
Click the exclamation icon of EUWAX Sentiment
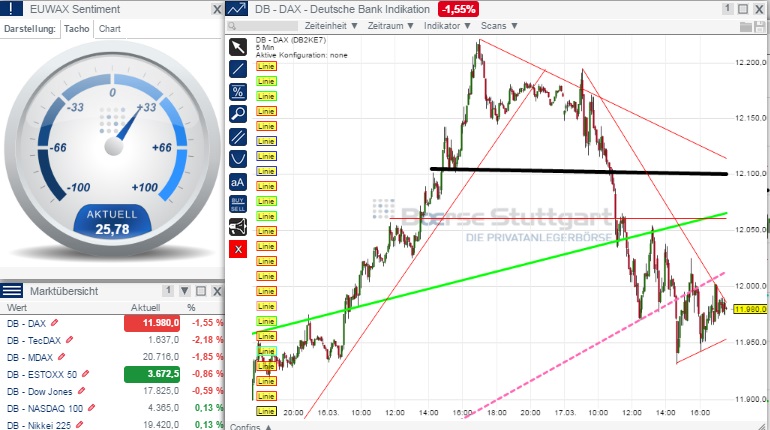tap(11, 8)
